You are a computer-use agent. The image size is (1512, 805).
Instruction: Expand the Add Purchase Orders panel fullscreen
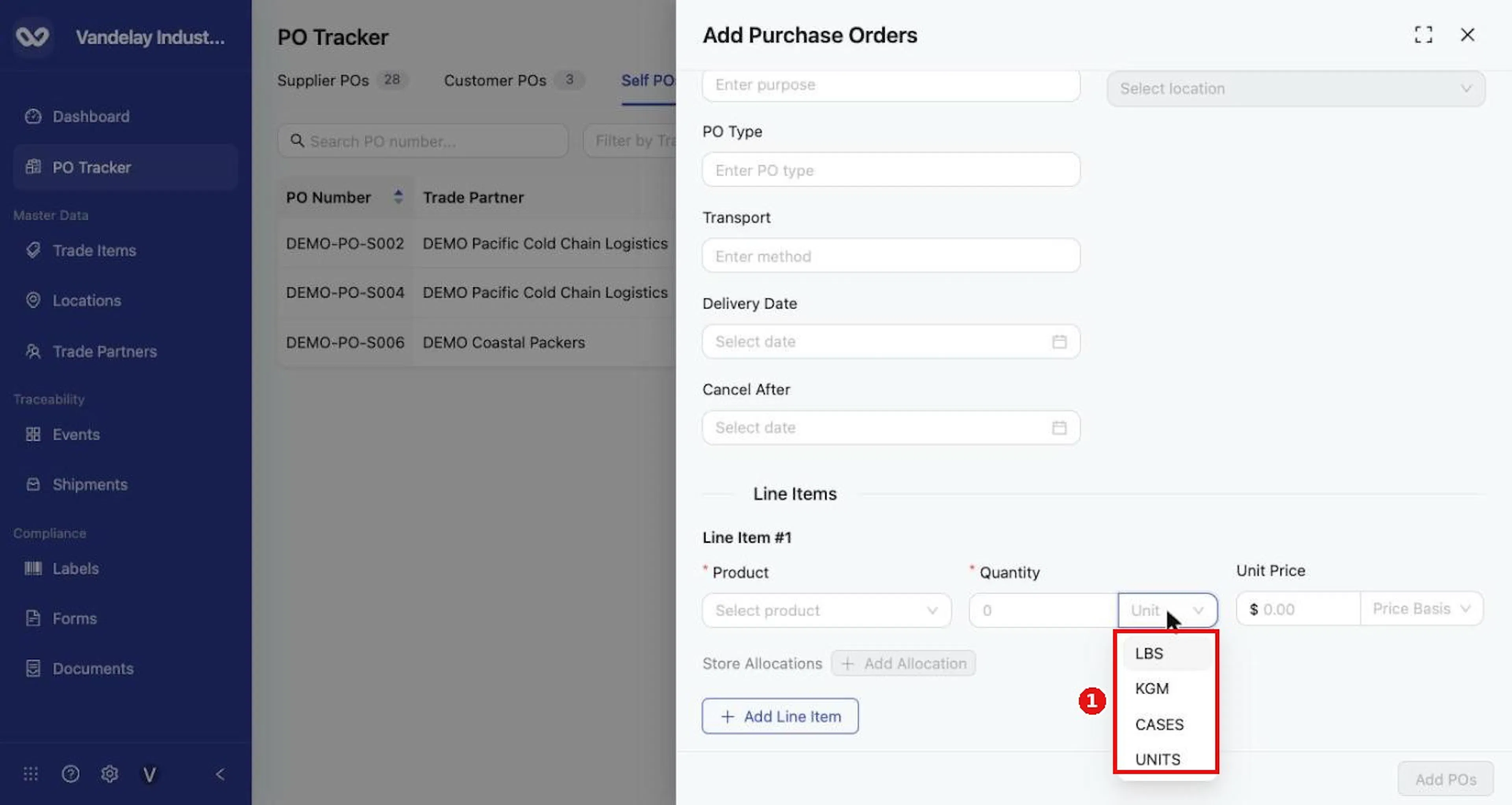coord(1423,35)
